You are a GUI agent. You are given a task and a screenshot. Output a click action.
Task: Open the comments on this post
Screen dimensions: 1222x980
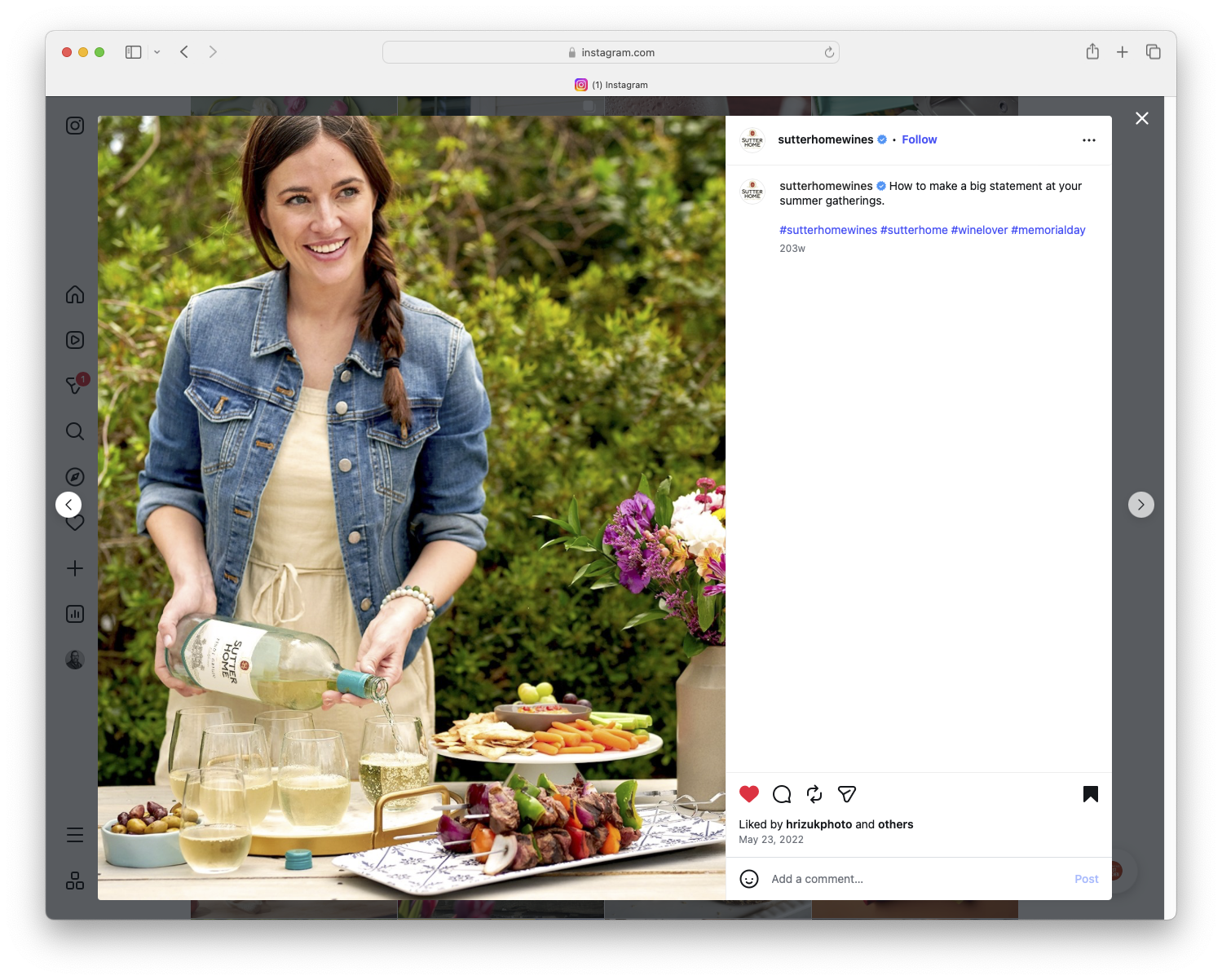pos(781,794)
